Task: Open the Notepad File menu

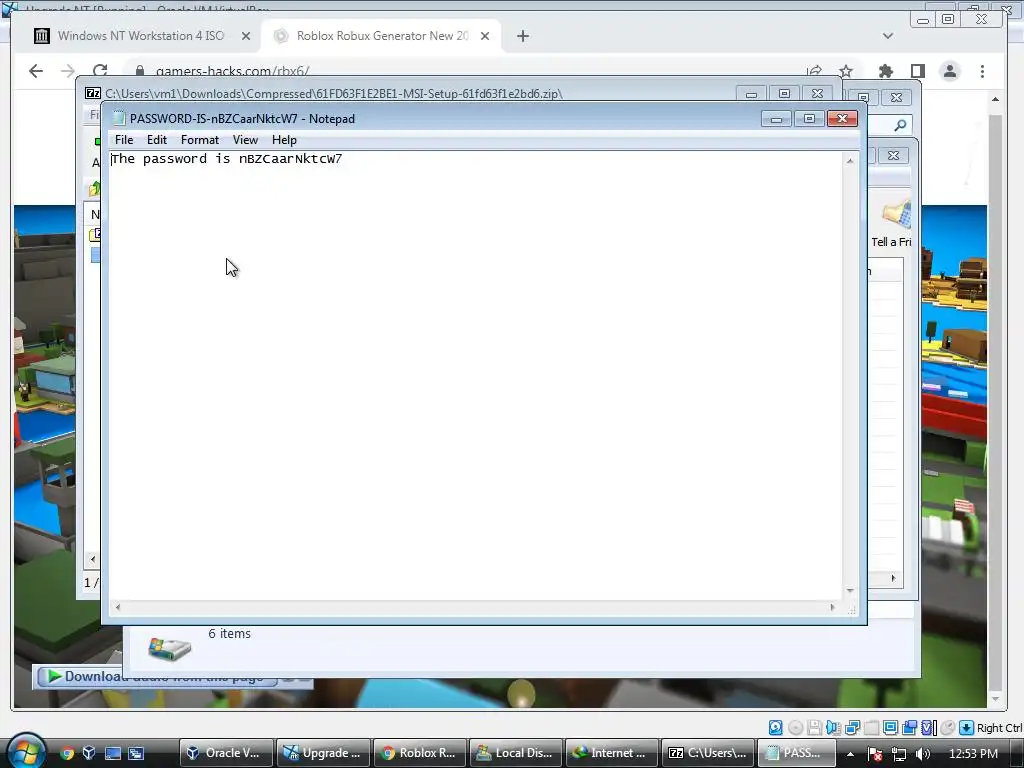Action: (x=124, y=140)
